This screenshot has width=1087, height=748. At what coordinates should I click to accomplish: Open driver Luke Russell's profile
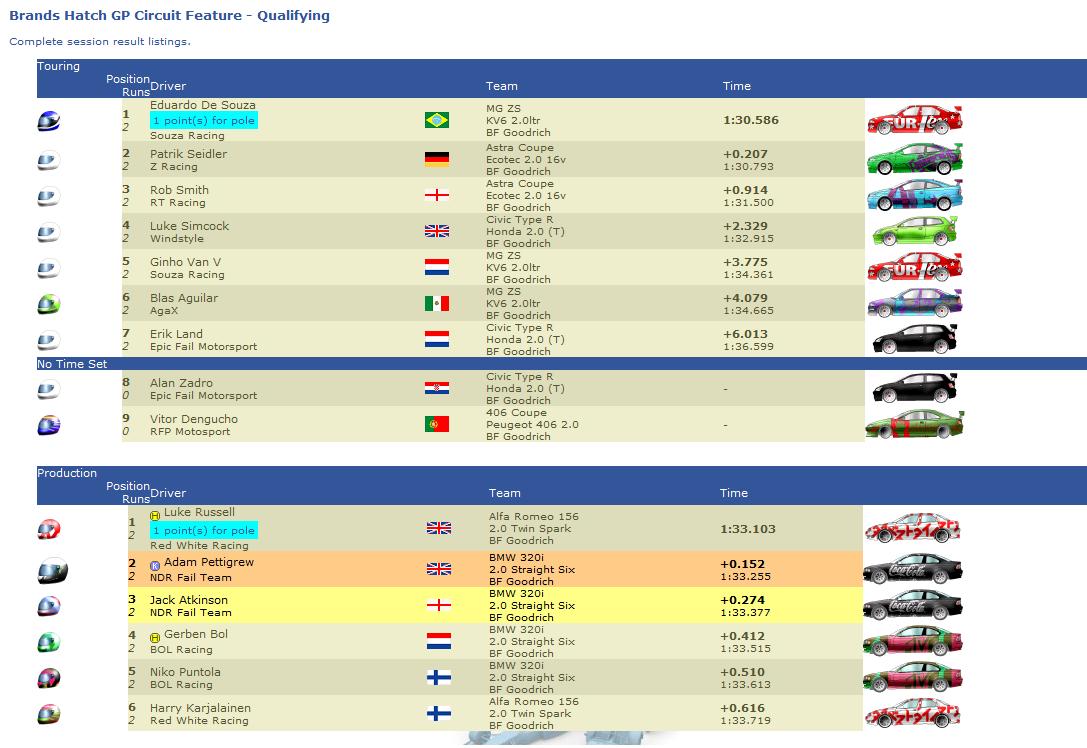[200, 512]
